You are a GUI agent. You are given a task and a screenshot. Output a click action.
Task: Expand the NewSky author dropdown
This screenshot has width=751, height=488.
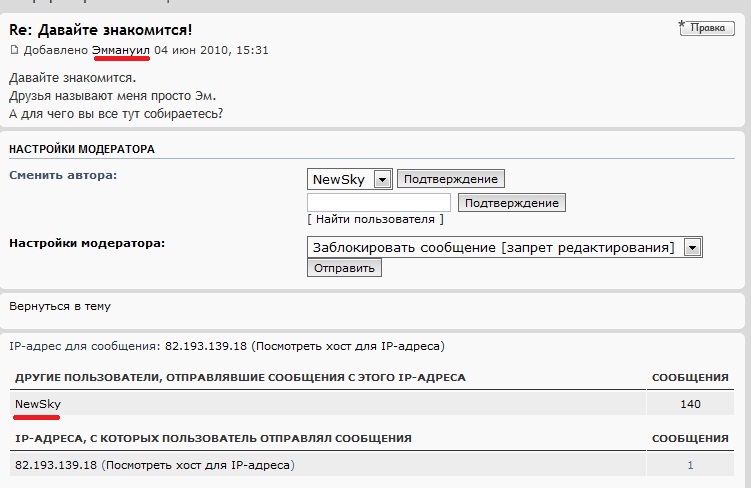(x=381, y=179)
